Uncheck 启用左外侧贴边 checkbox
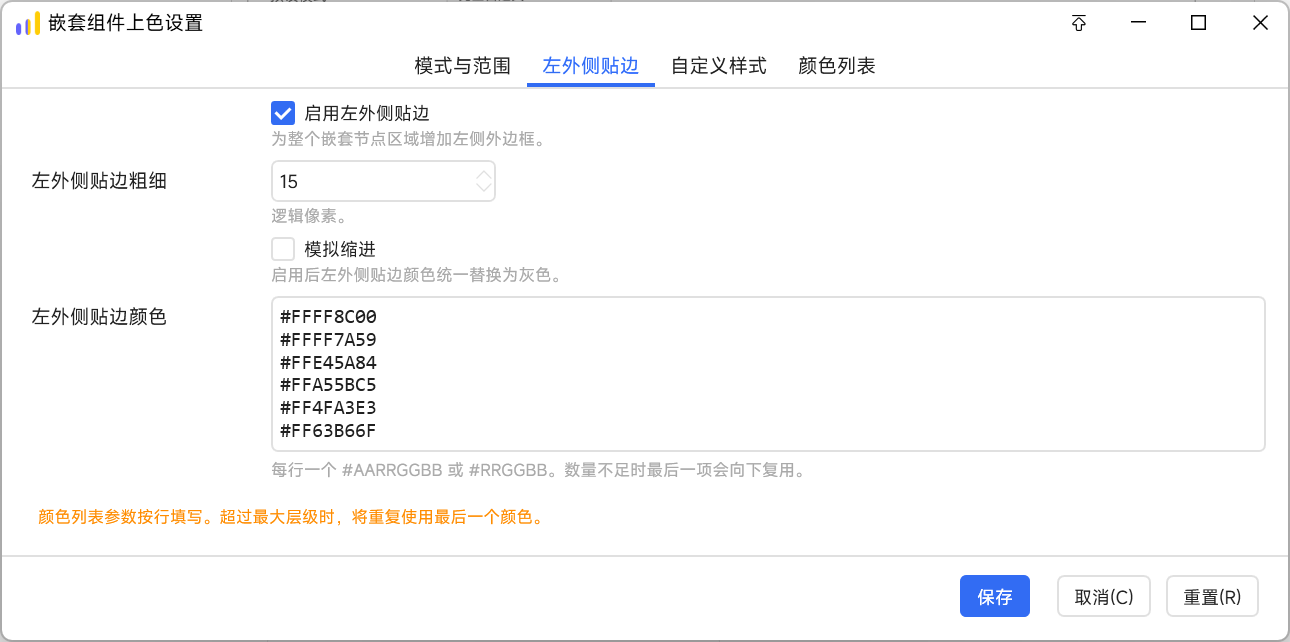 (x=283, y=113)
